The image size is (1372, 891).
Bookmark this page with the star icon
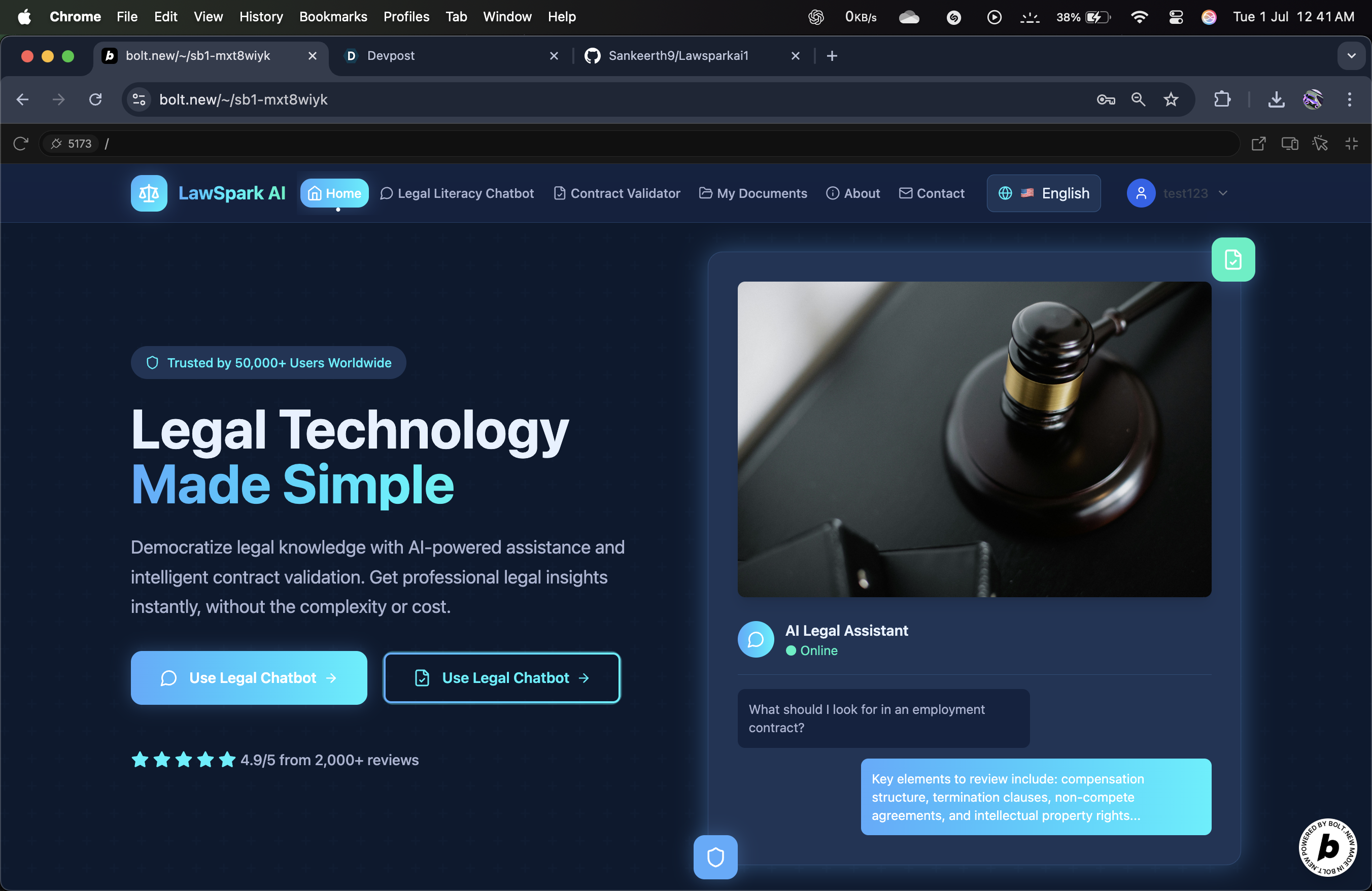click(x=1170, y=99)
